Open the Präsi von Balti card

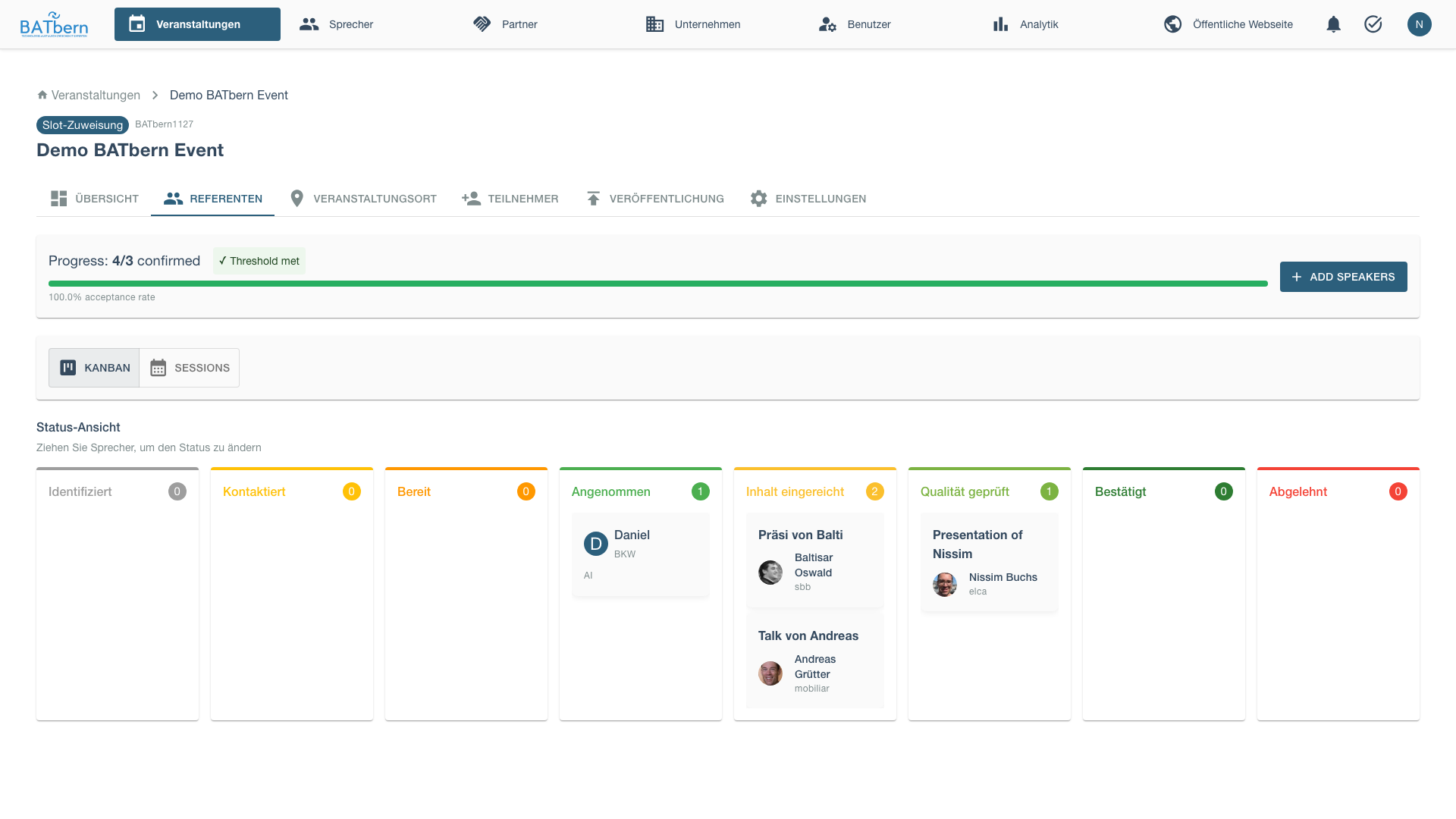pos(815,560)
